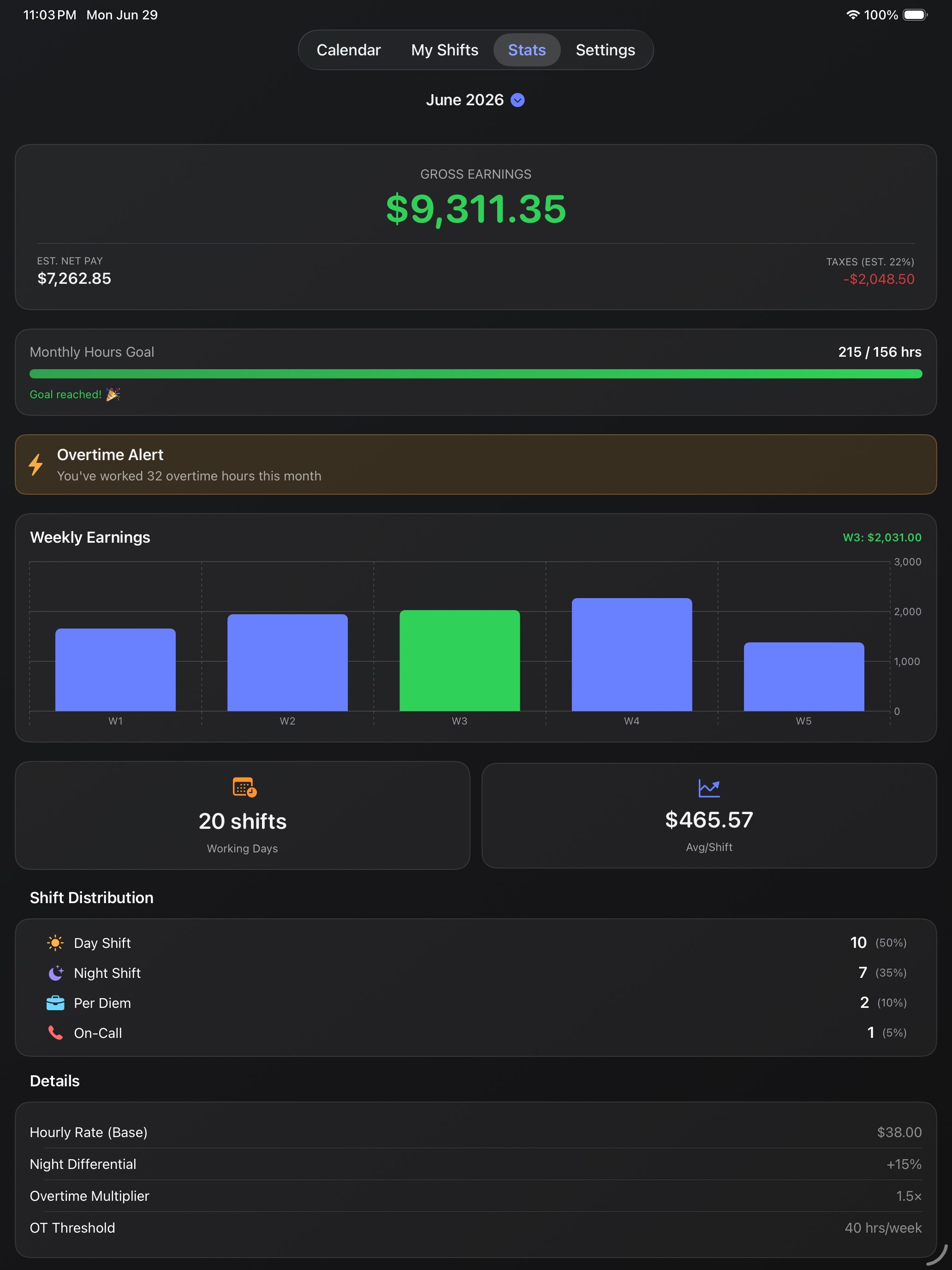Click the Monthly Hours Goal progress bar
The width and height of the screenshot is (952, 1270).
coord(476,374)
